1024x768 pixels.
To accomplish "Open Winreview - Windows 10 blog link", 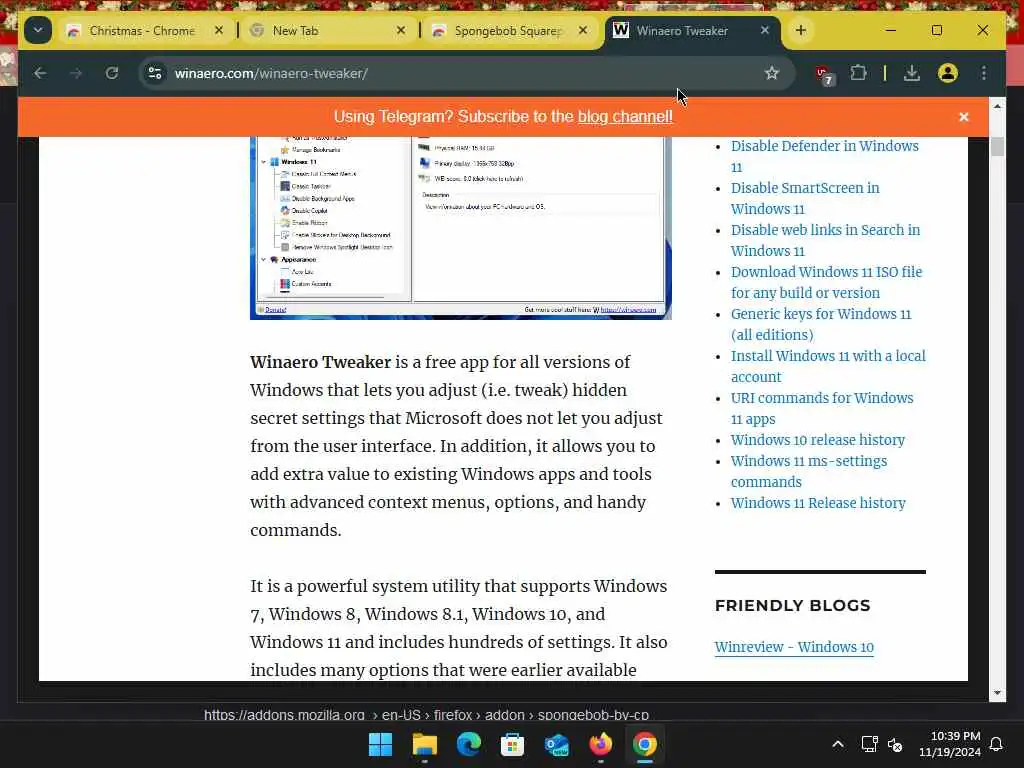I will (x=794, y=647).
